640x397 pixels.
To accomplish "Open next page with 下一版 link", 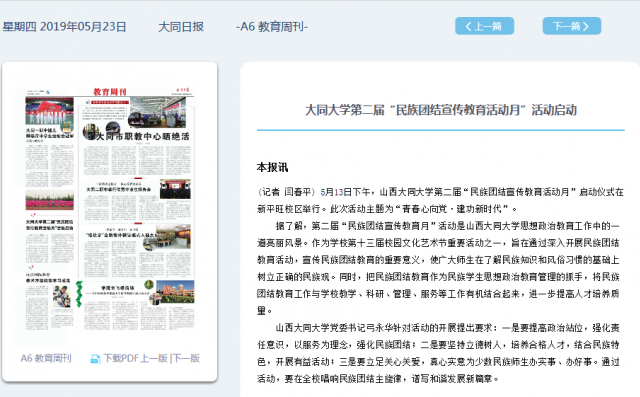I will pyautogui.click(x=186, y=358).
